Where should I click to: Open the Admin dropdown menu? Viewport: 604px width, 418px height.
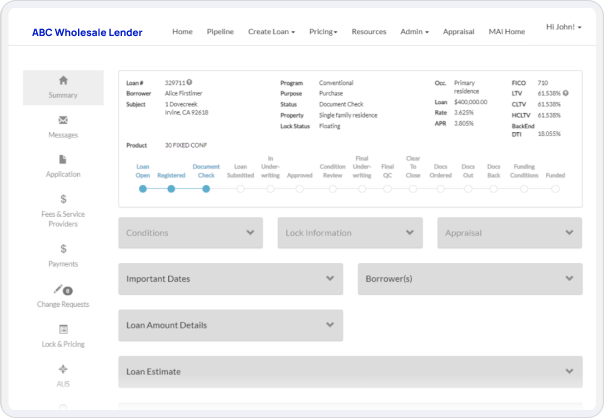tap(414, 32)
